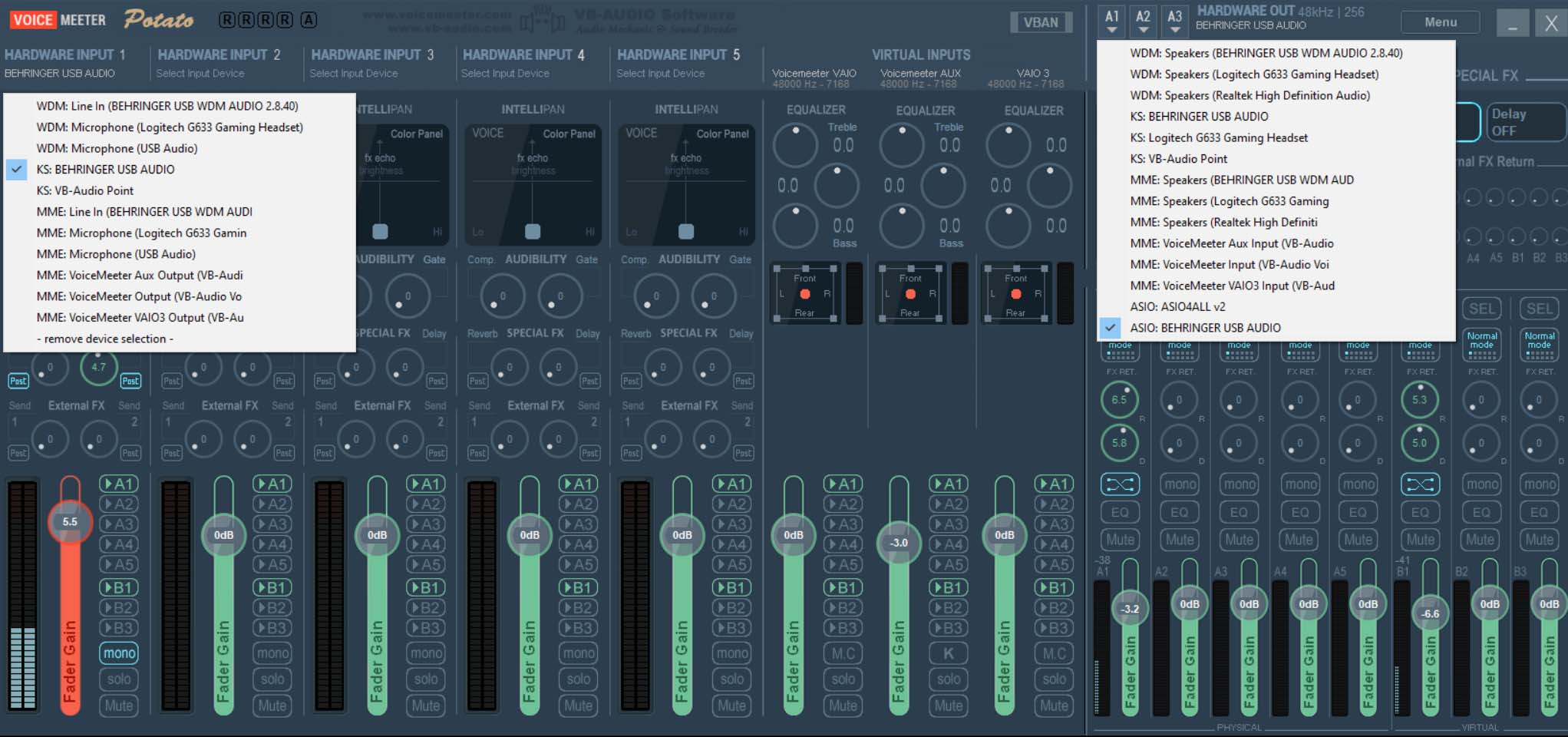
Task: Click A1 bus FX return knob 6.5
Action: [x=1120, y=399]
